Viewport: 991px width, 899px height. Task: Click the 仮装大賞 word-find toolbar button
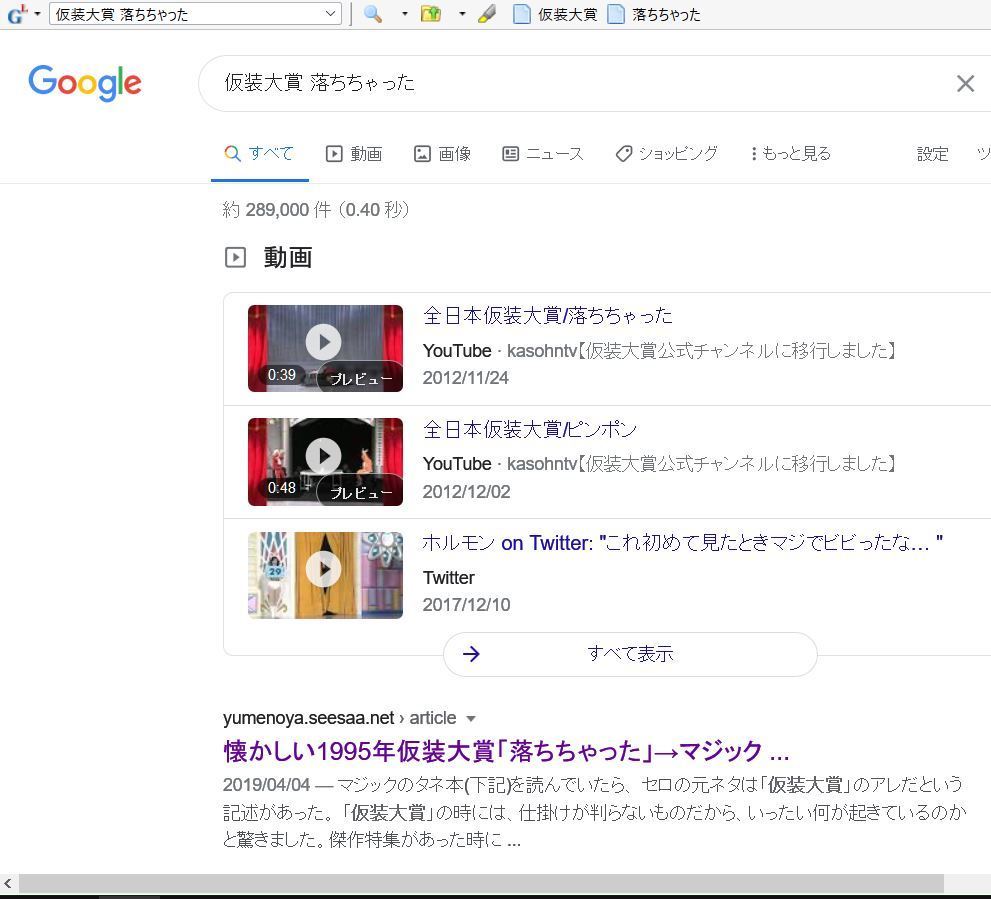click(556, 15)
